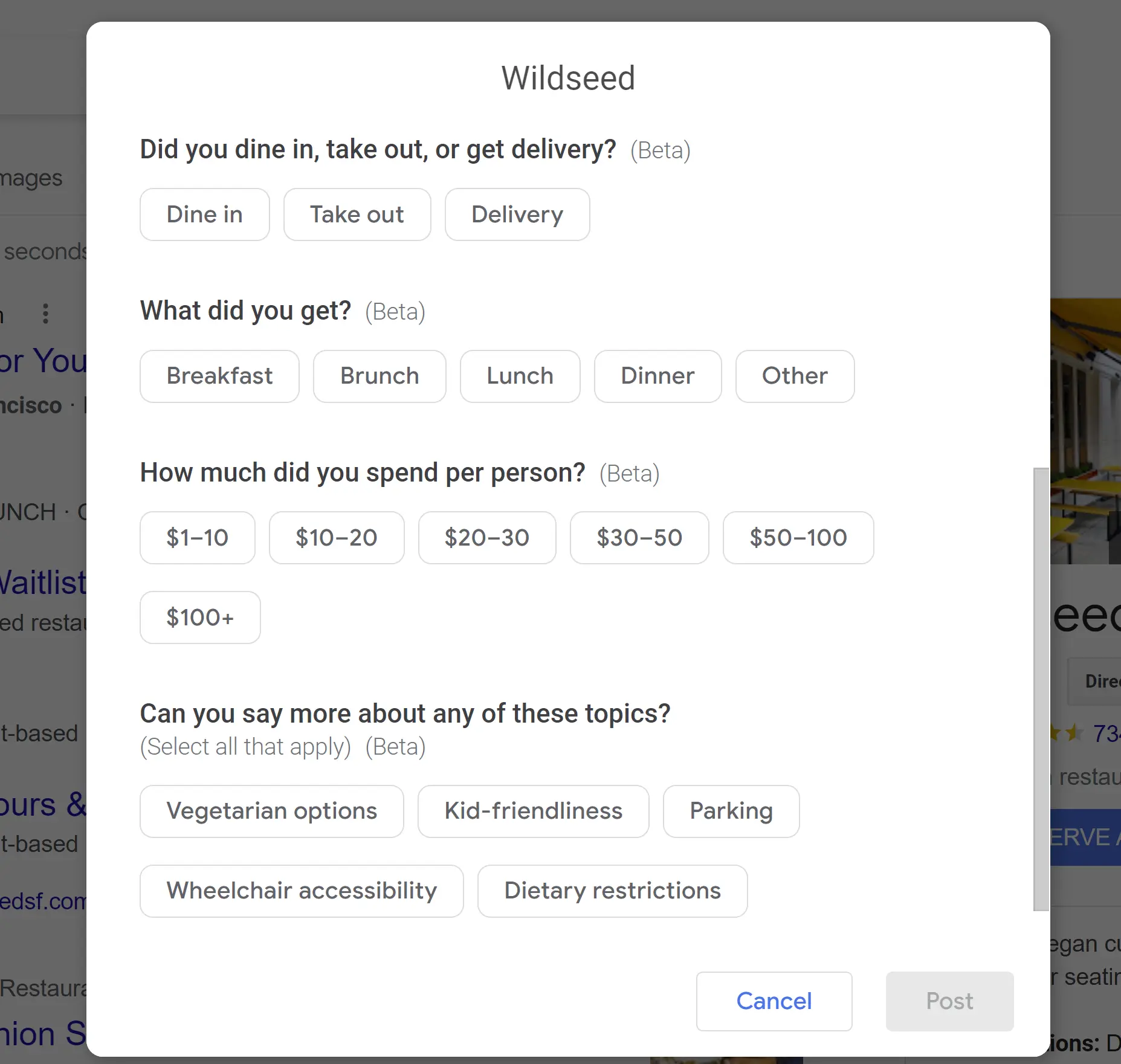Select Lunch as the meal
Image resolution: width=1121 pixels, height=1064 pixels.
[x=520, y=376]
